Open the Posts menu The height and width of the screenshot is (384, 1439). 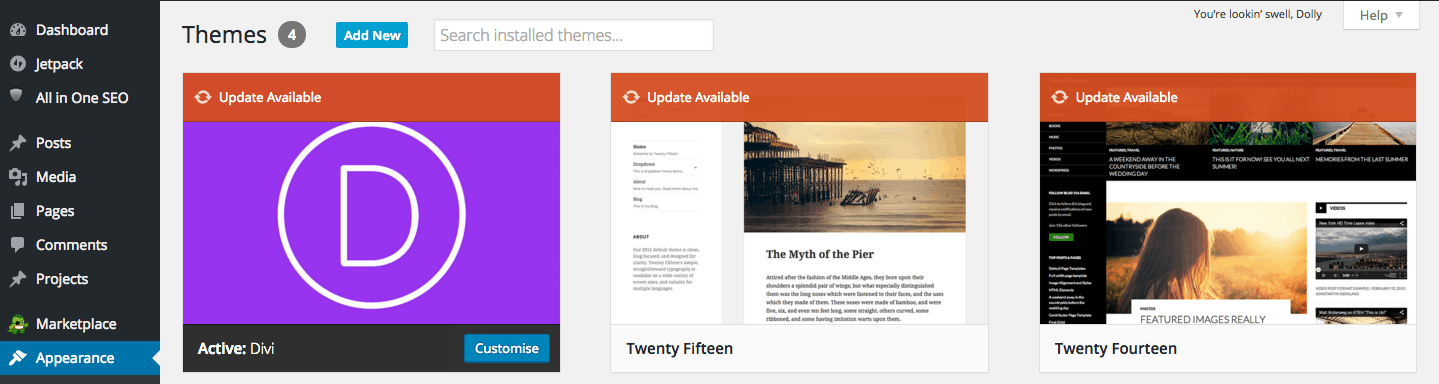tap(80, 143)
